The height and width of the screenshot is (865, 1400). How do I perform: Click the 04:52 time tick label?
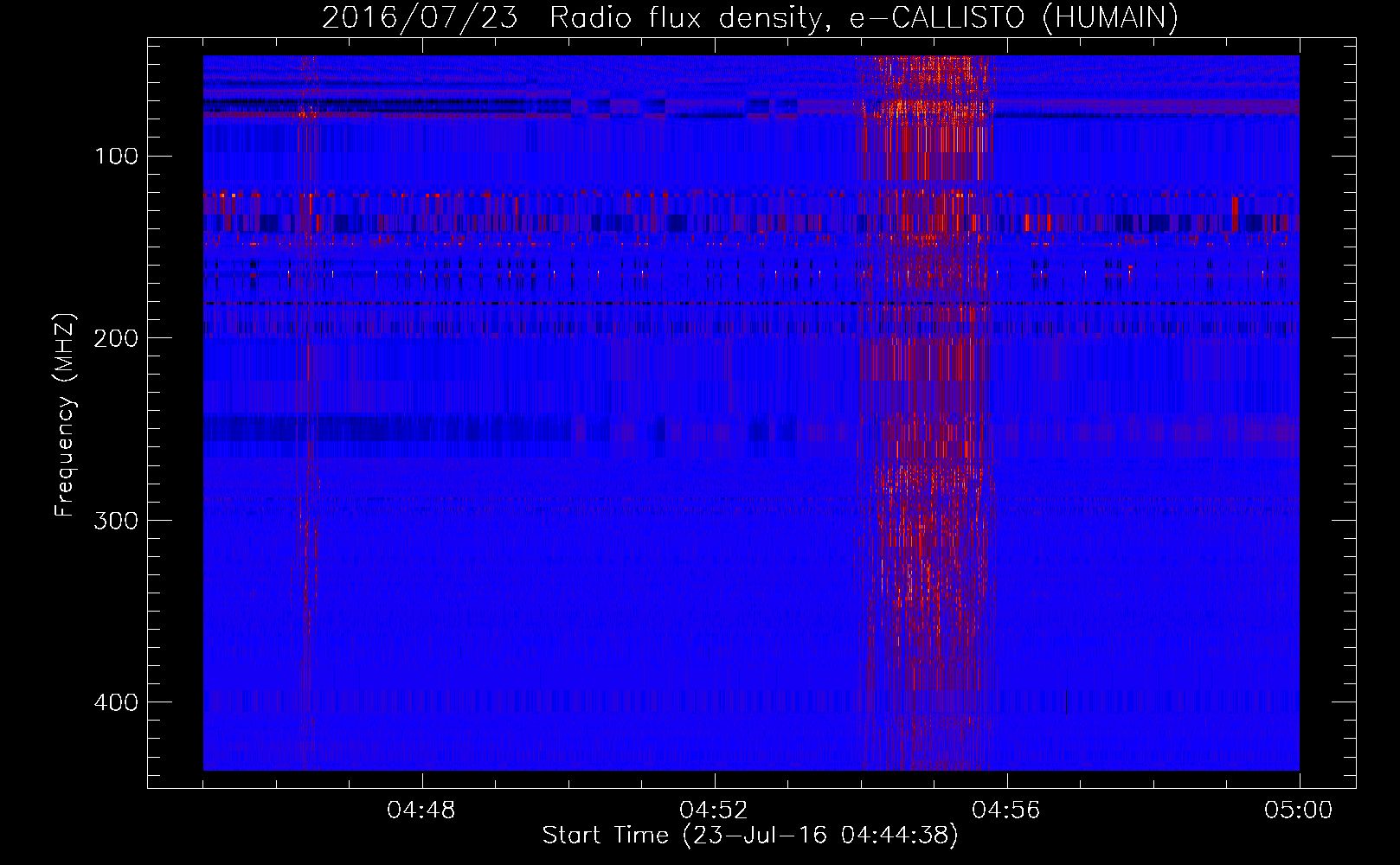pos(714,811)
